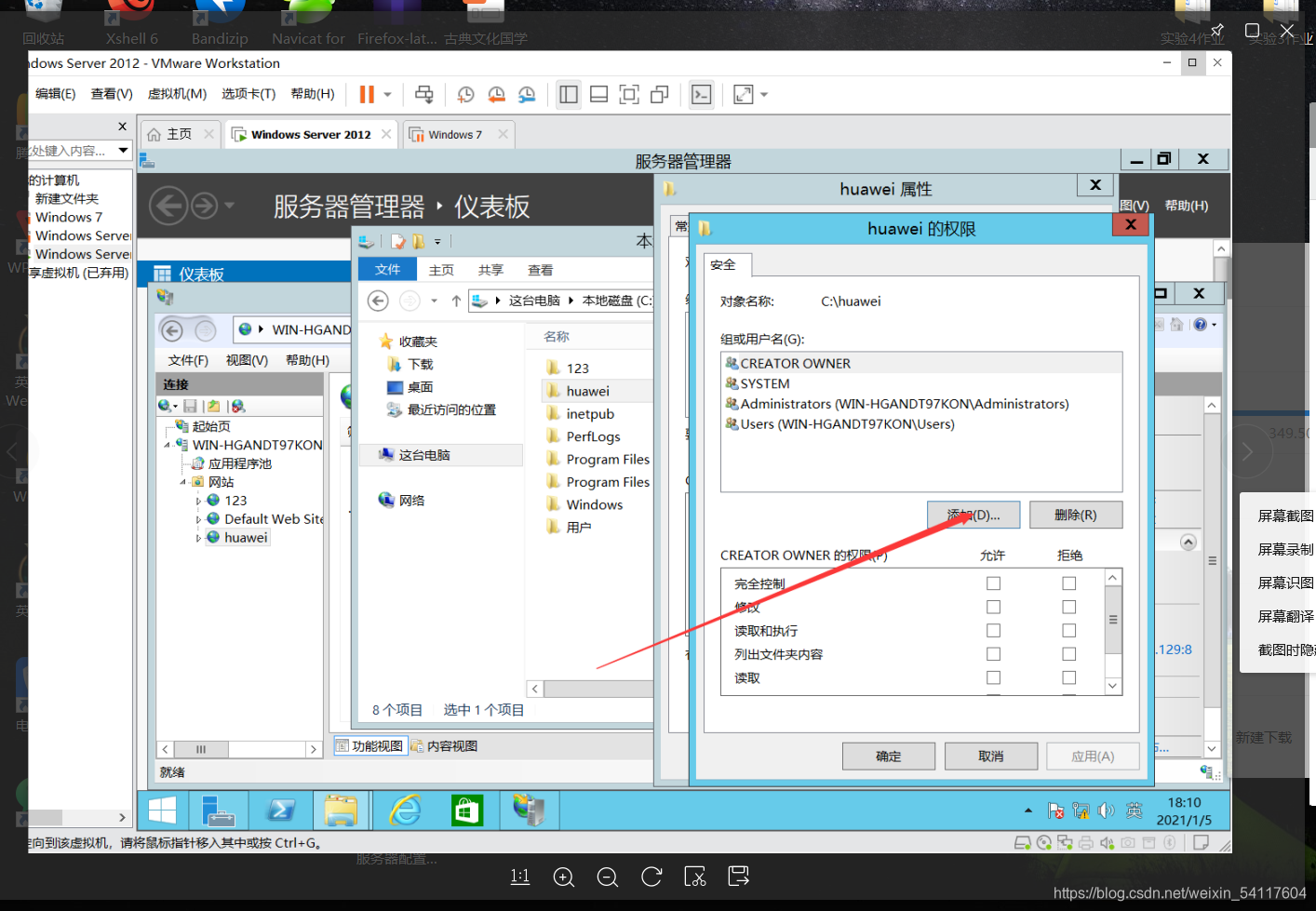Switch to 内容视图 in IIS Manager
Screen dimensions: 1316x911
pos(445,746)
